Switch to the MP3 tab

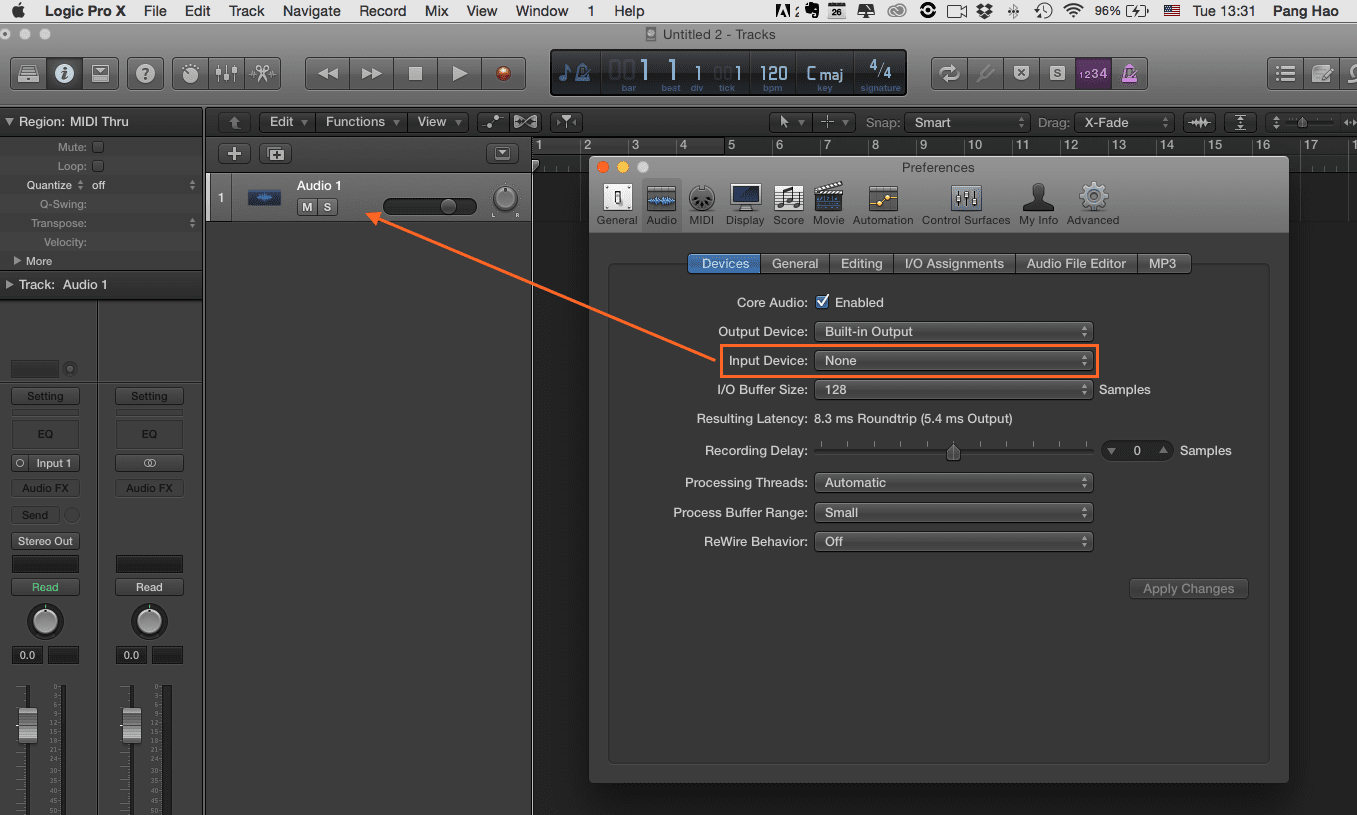click(1163, 263)
